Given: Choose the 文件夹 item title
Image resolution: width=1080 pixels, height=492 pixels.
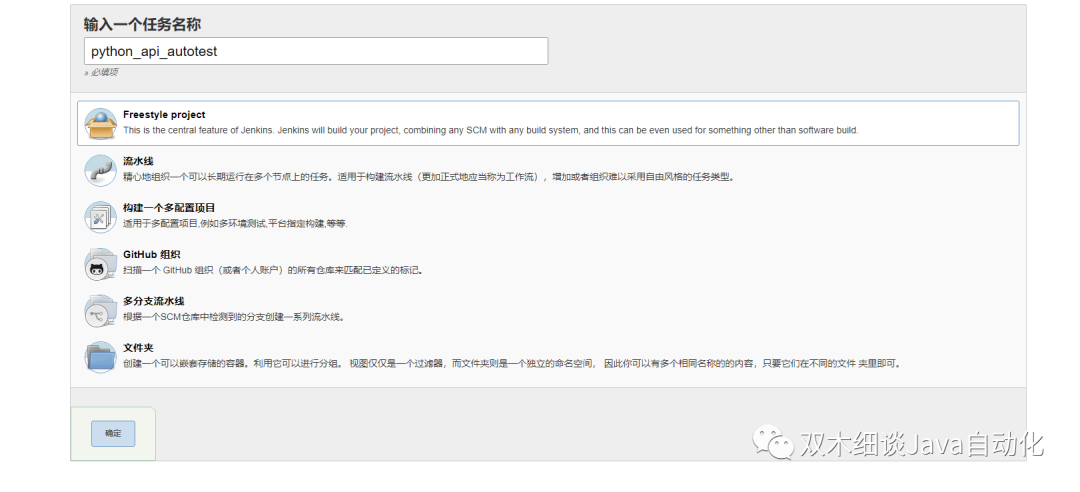Looking at the screenshot, I should click(x=138, y=348).
